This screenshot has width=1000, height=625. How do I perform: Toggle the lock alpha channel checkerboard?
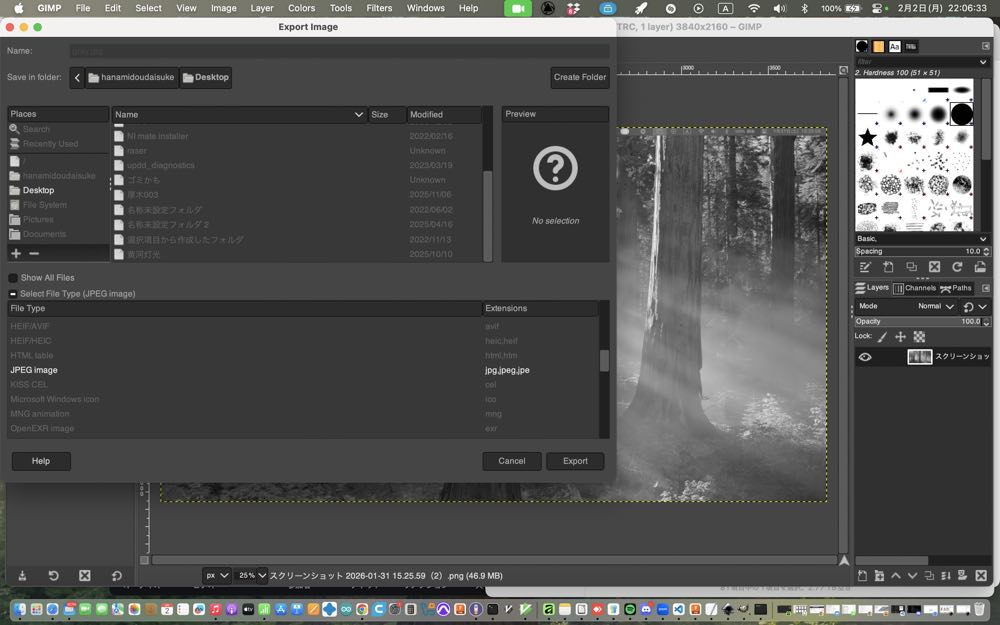[x=919, y=337]
